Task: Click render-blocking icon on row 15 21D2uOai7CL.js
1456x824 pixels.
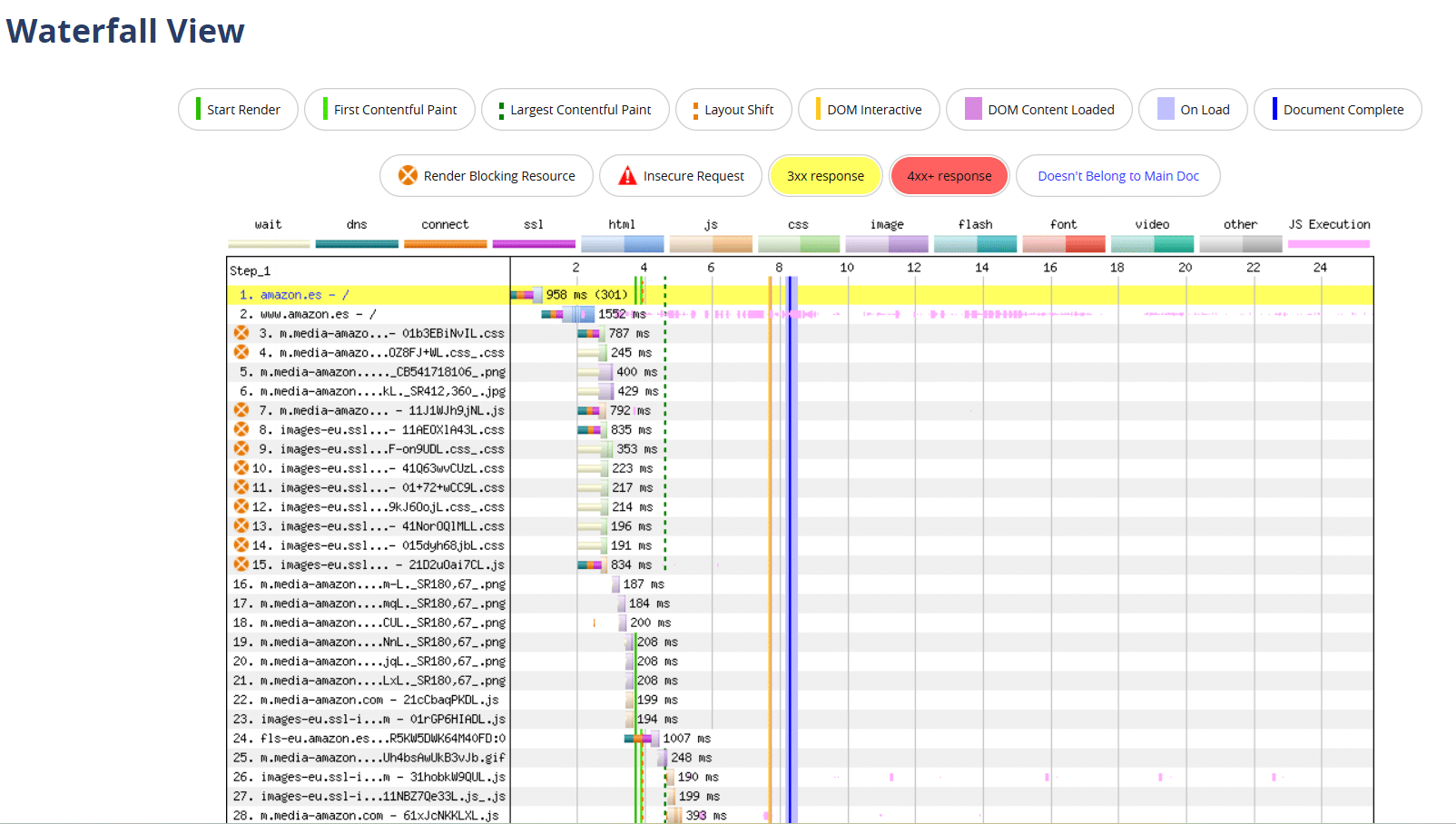Action: [x=241, y=564]
